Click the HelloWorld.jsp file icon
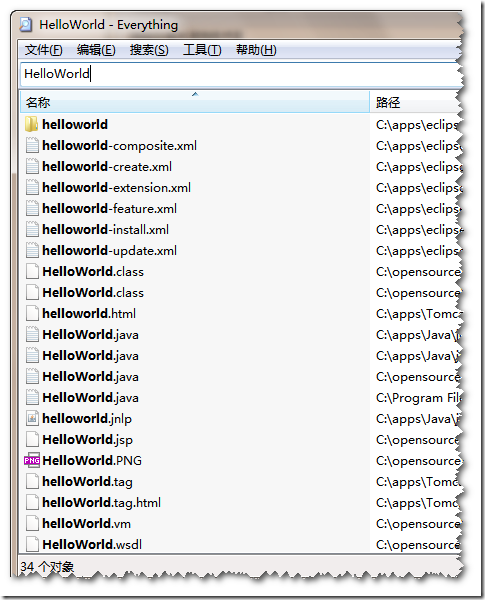 (x=32, y=439)
